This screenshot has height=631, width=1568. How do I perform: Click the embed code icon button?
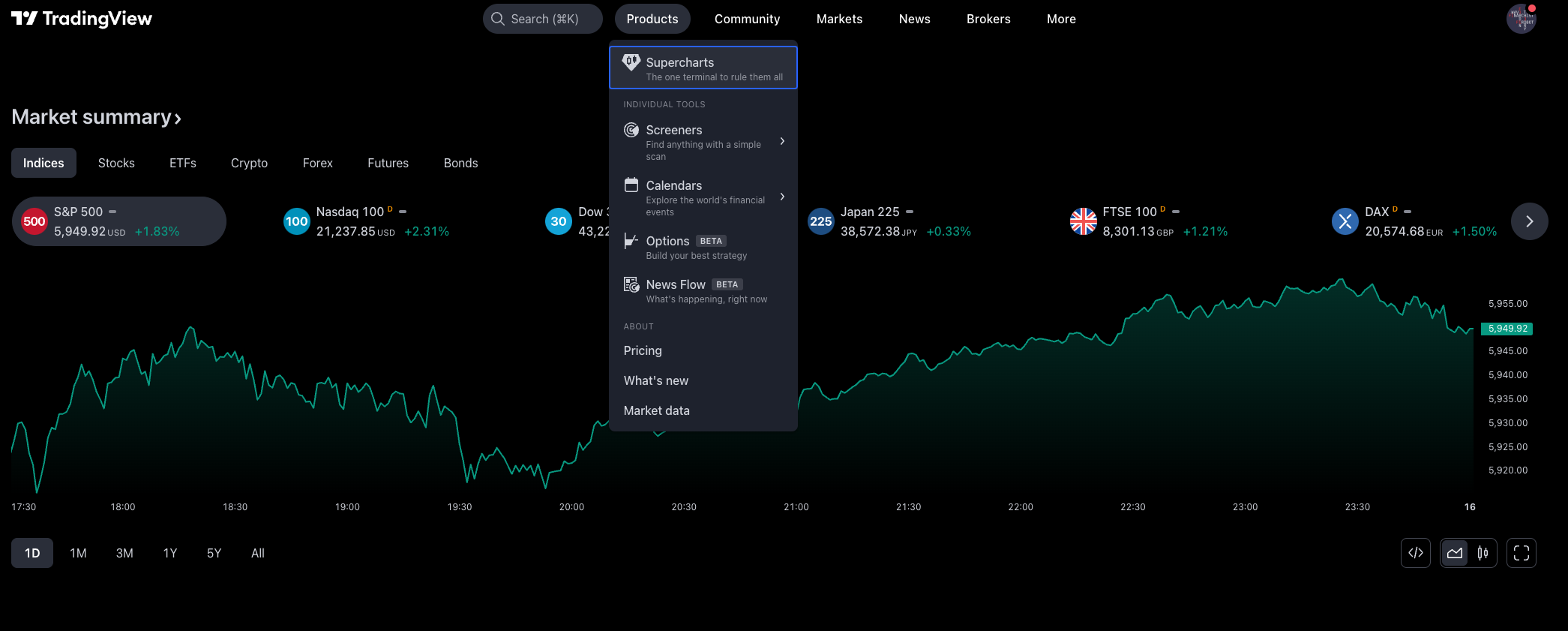click(x=1415, y=553)
